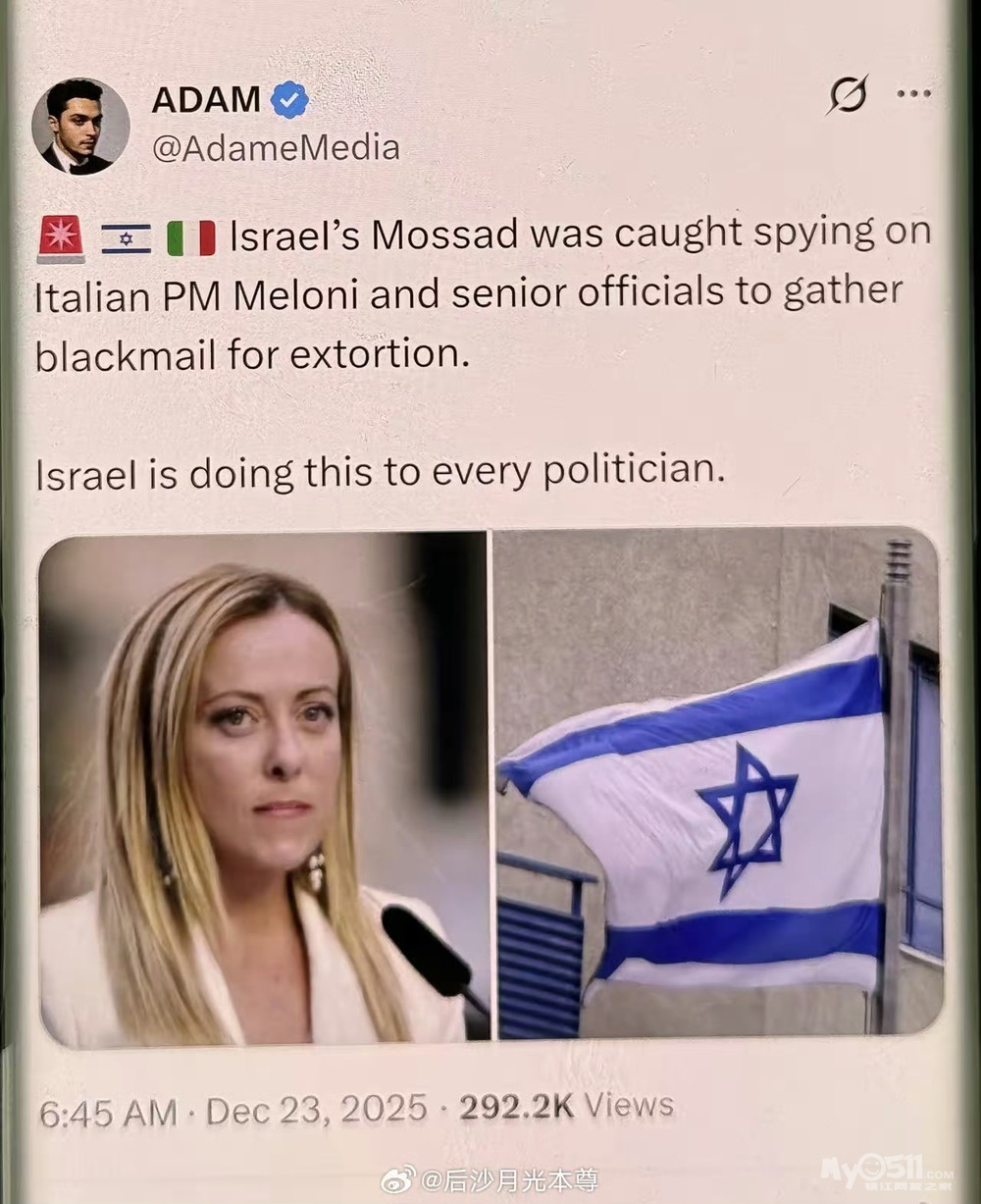
Task: Click the Israel flag emoji
Action: (126, 238)
